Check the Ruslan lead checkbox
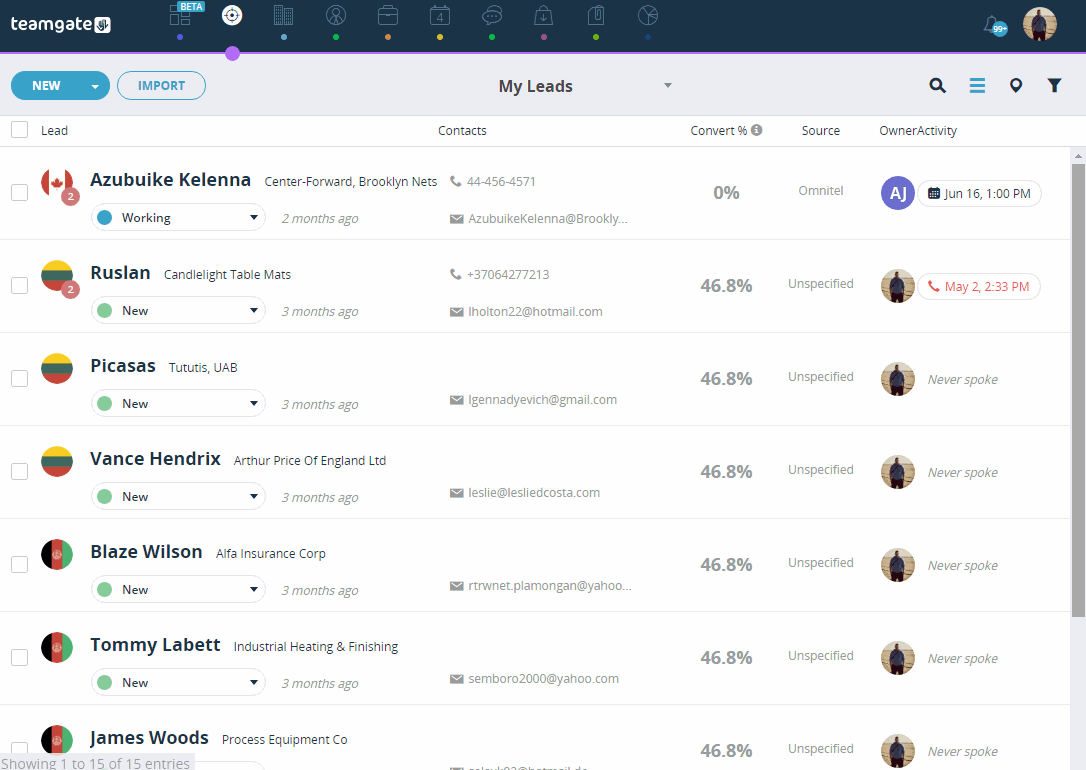This screenshot has width=1086, height=770. point(19,285)
